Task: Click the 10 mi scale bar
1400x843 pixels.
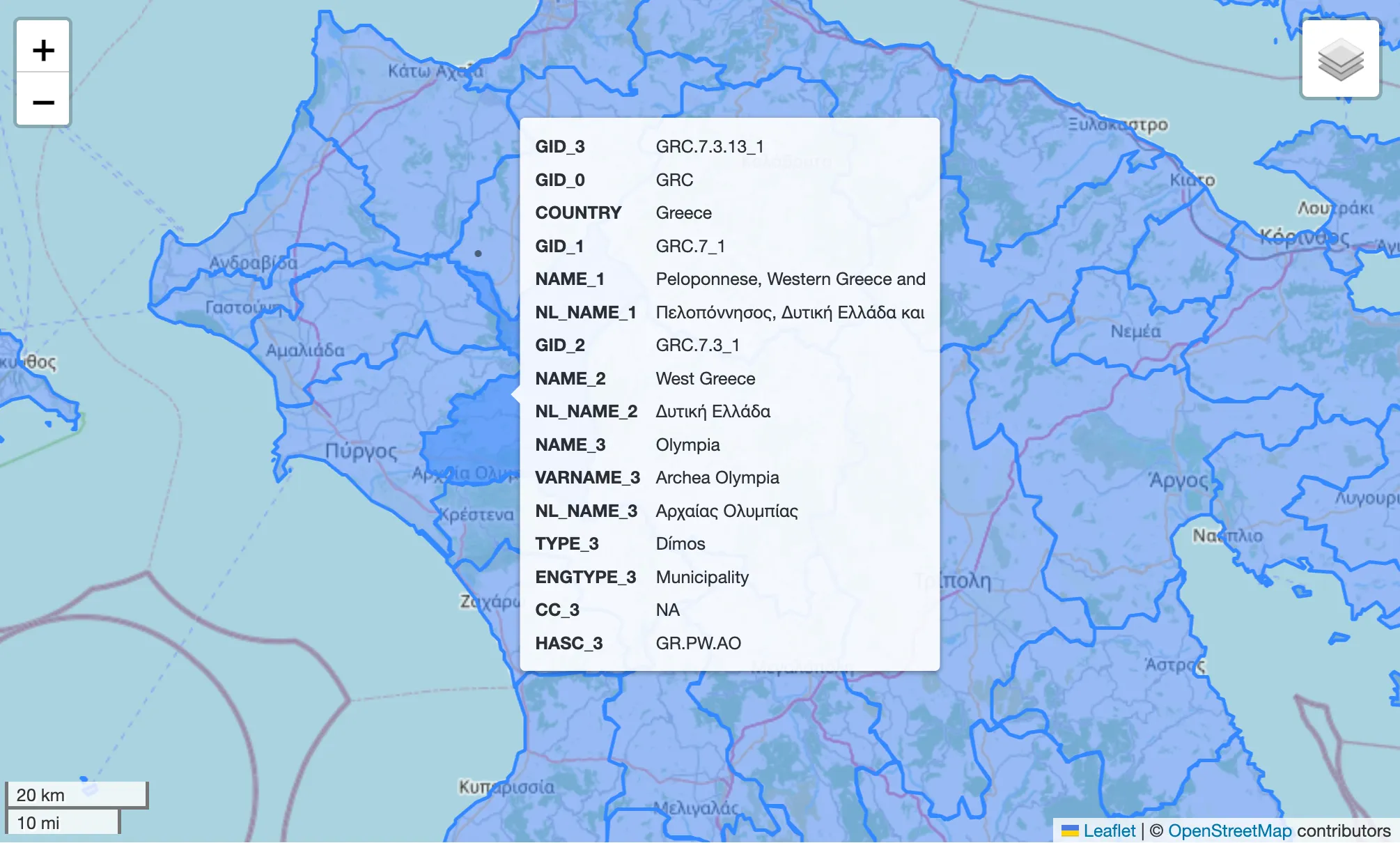Action: tap(63, 821)
